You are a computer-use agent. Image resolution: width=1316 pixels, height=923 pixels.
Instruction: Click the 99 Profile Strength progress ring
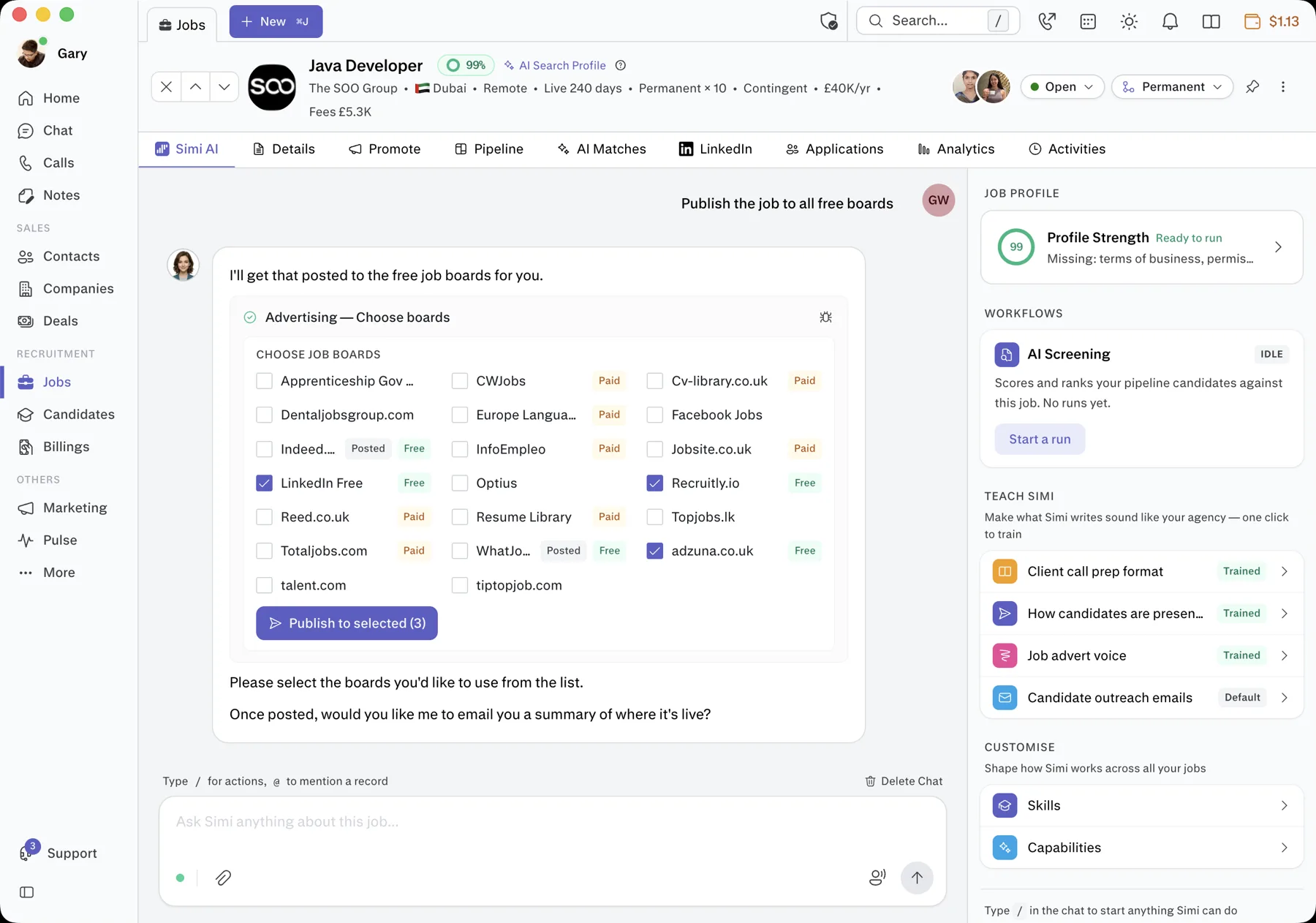[x=1016, y=247]
